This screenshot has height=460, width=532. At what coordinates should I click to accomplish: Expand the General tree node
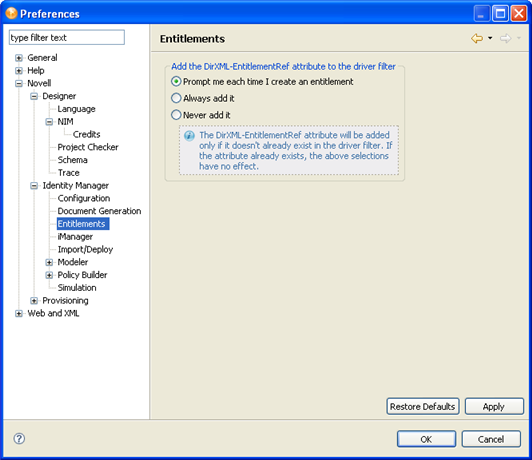[x=19, y=58]
